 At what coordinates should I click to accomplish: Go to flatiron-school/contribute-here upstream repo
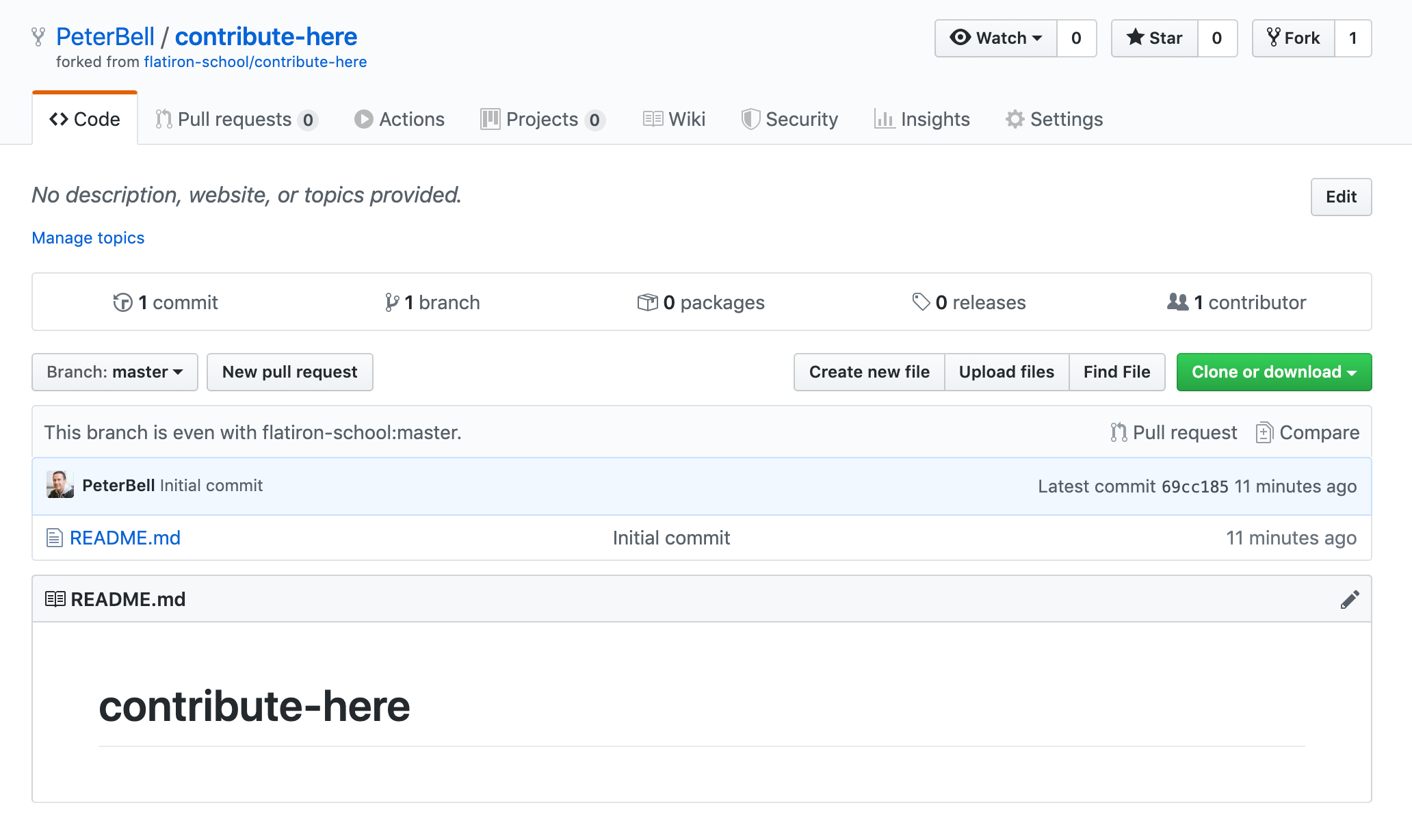click(255, 62)
